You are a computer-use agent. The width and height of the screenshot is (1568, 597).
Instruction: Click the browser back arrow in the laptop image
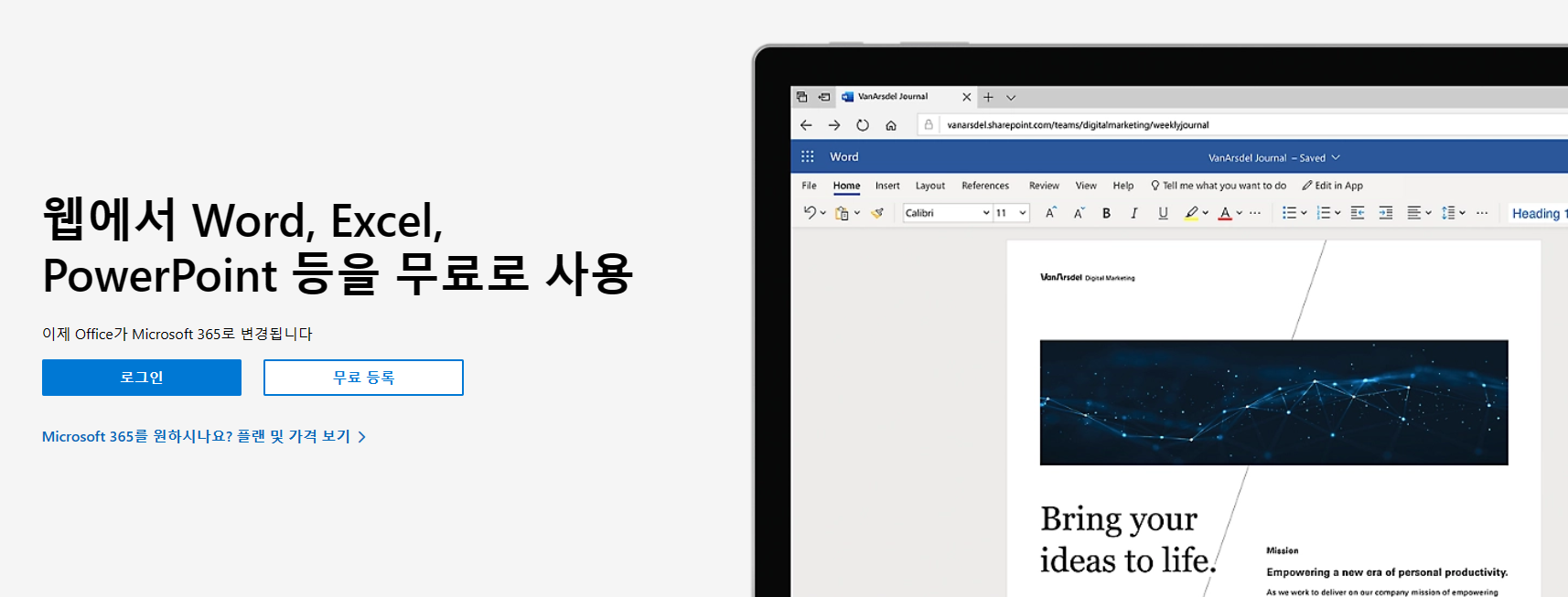(806, 125)
